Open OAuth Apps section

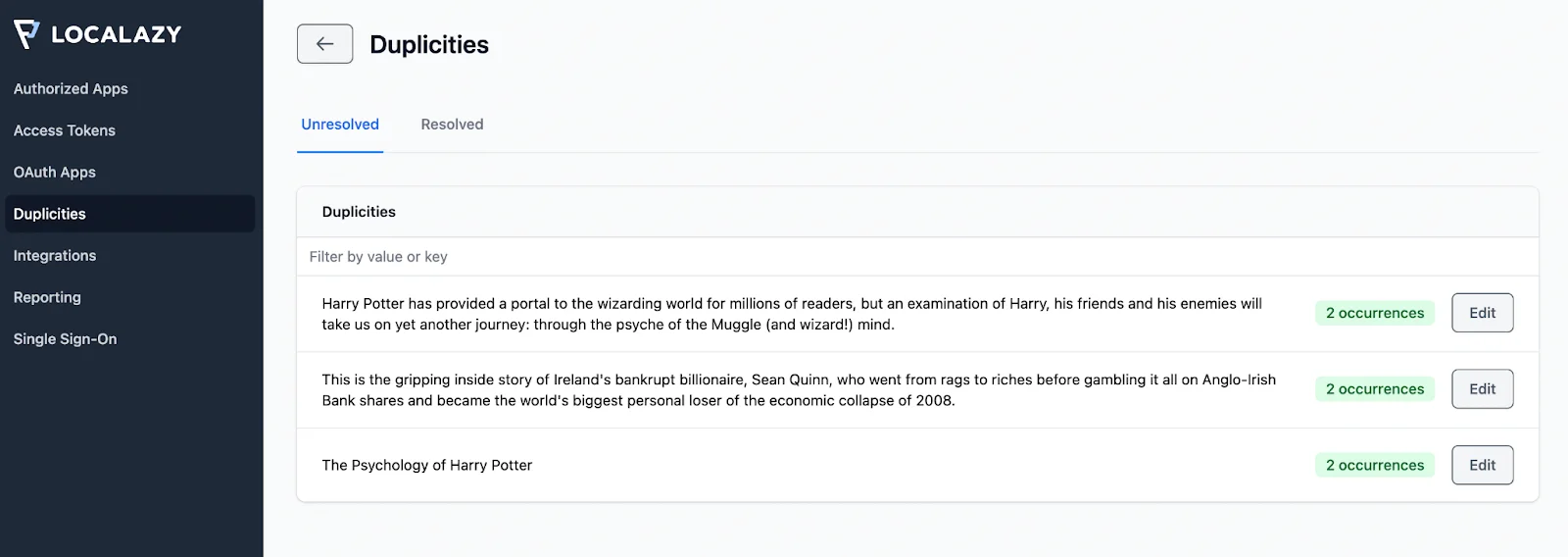[55, 172]
